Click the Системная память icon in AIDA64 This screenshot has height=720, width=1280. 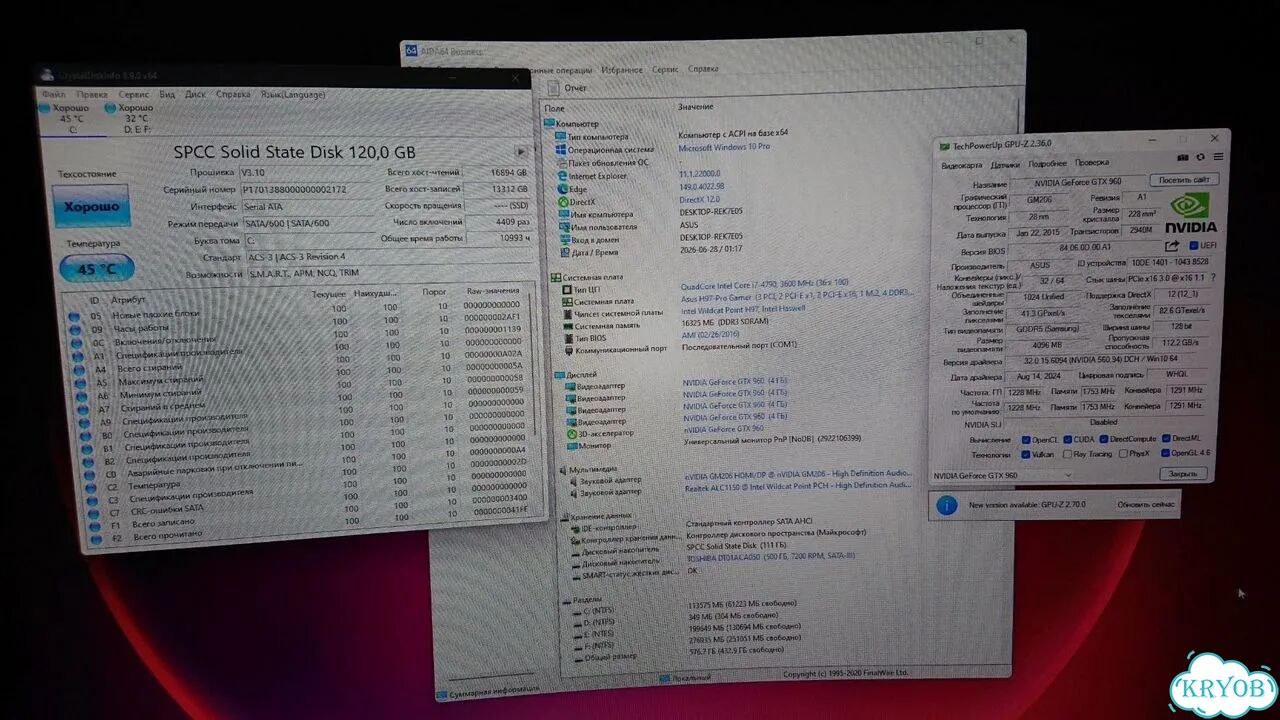tap(568, 326)
